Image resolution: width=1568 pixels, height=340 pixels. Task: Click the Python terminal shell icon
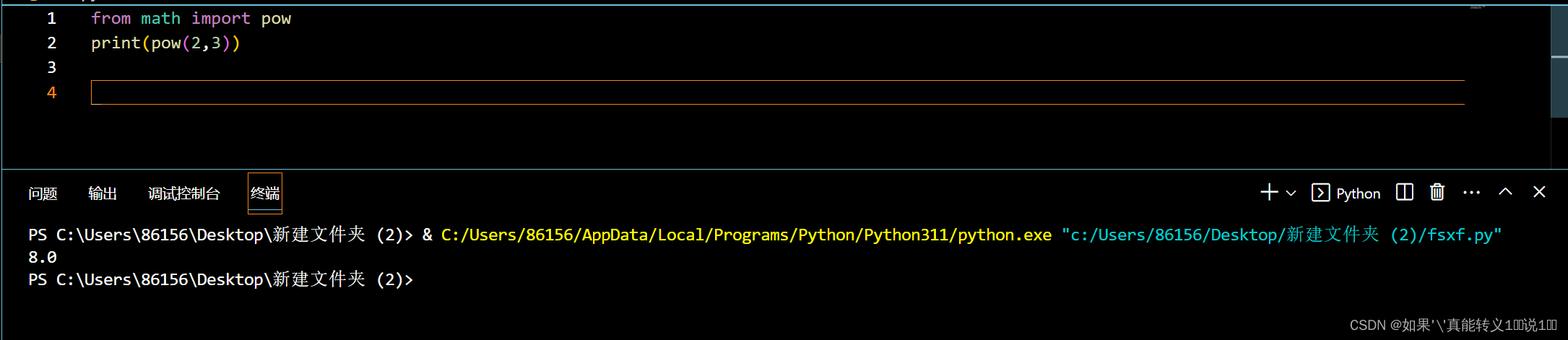tap(1320, 193)
